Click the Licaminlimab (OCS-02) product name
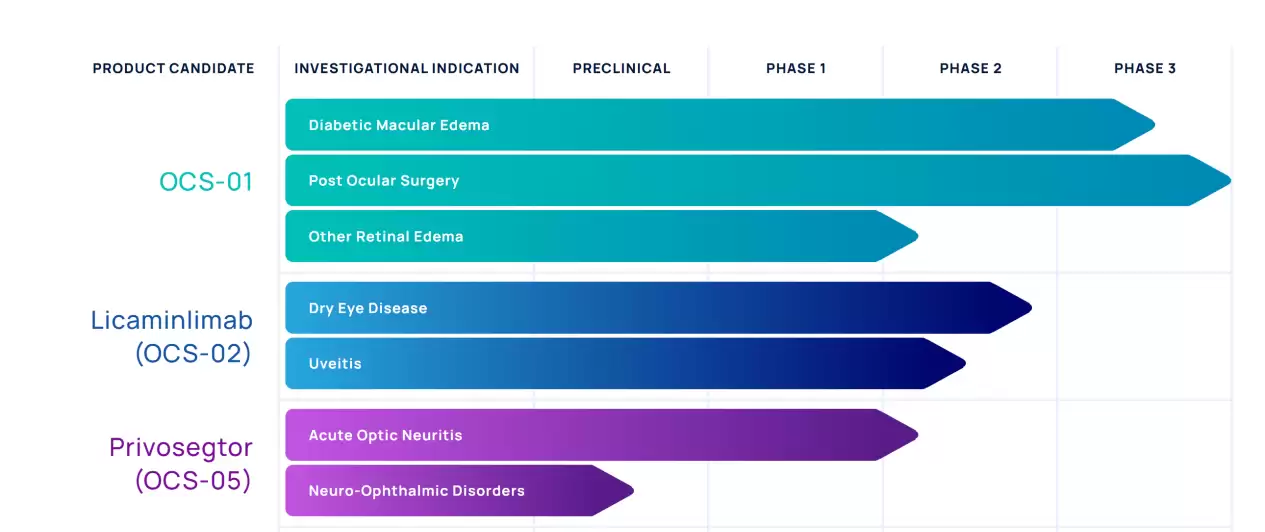 coord(171,337)
